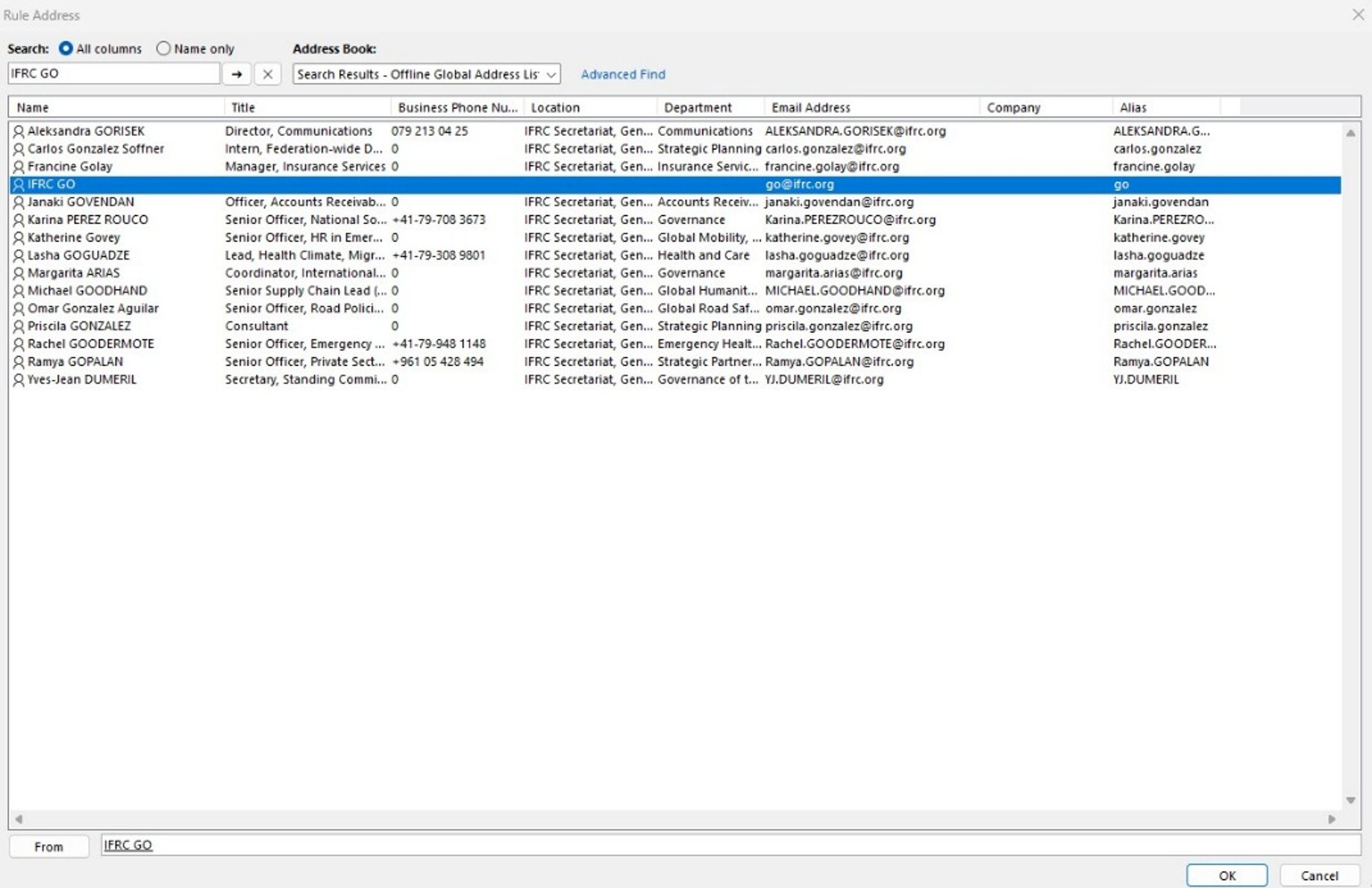Select the Margarita ARIAS name
1372x888 pixels.
coord(74,273)
